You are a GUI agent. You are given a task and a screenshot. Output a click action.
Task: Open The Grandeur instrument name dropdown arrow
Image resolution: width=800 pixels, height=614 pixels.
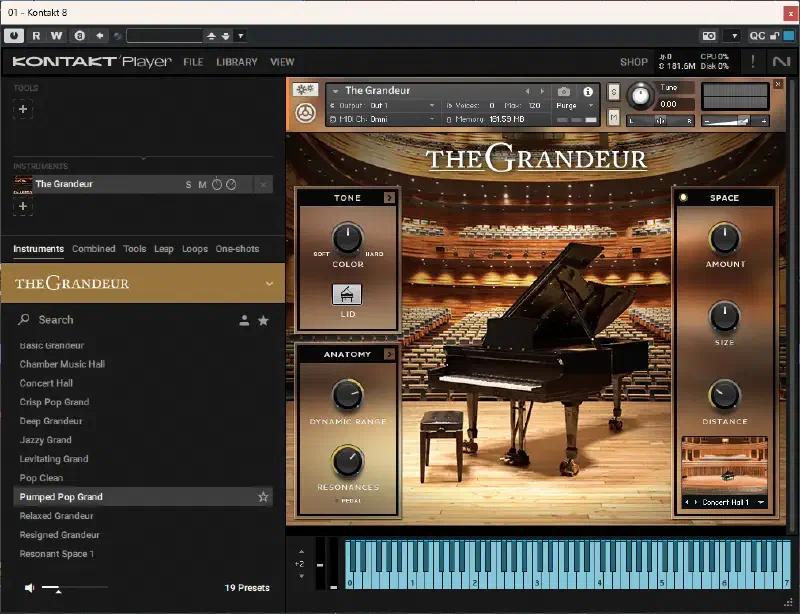coord(335,91)
